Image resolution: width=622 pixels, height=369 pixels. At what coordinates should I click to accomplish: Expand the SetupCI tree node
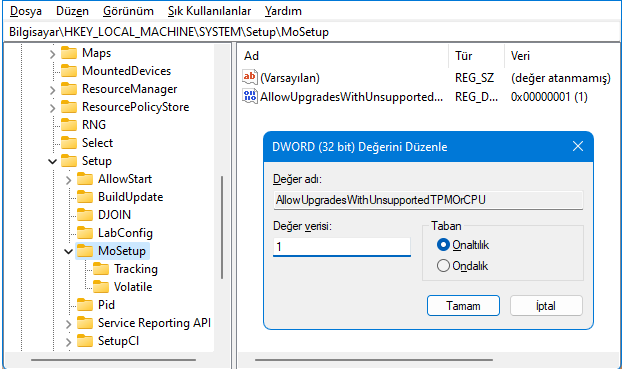click(68, 342)
